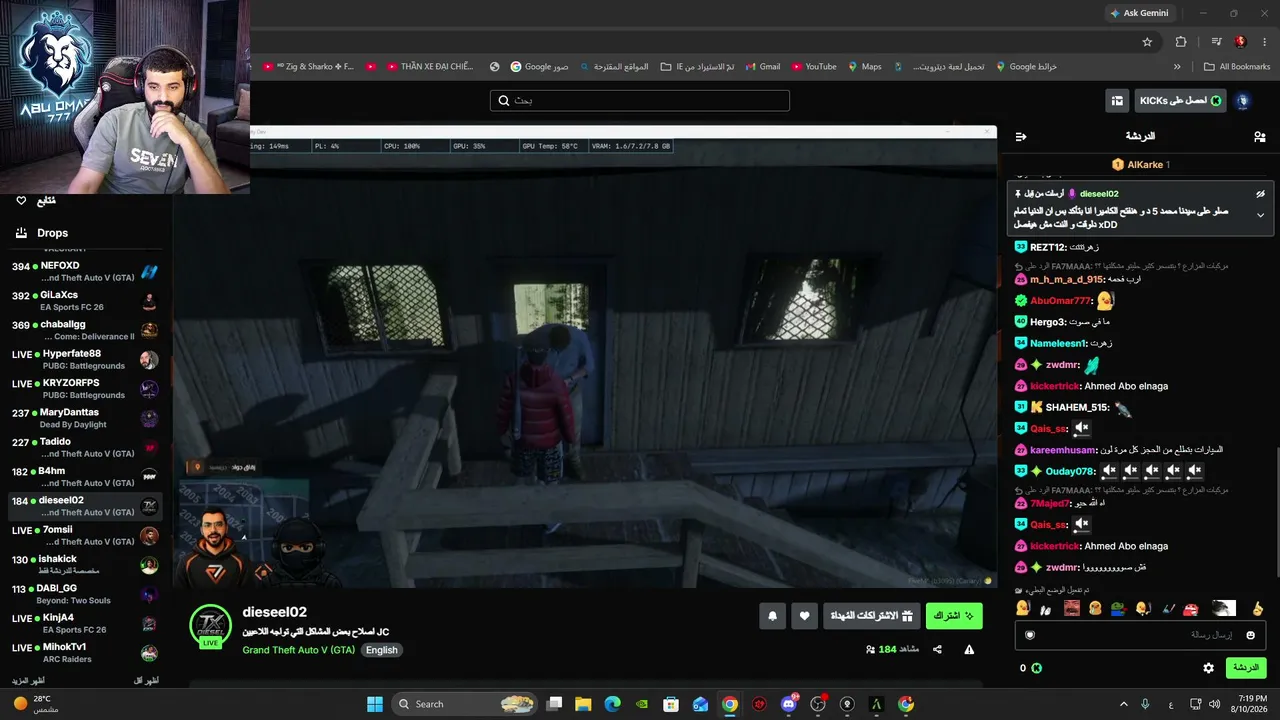This screenshot has height=720, width=1280.
Task: Open the YouTube bookmark
Action: tap(814, 67)
